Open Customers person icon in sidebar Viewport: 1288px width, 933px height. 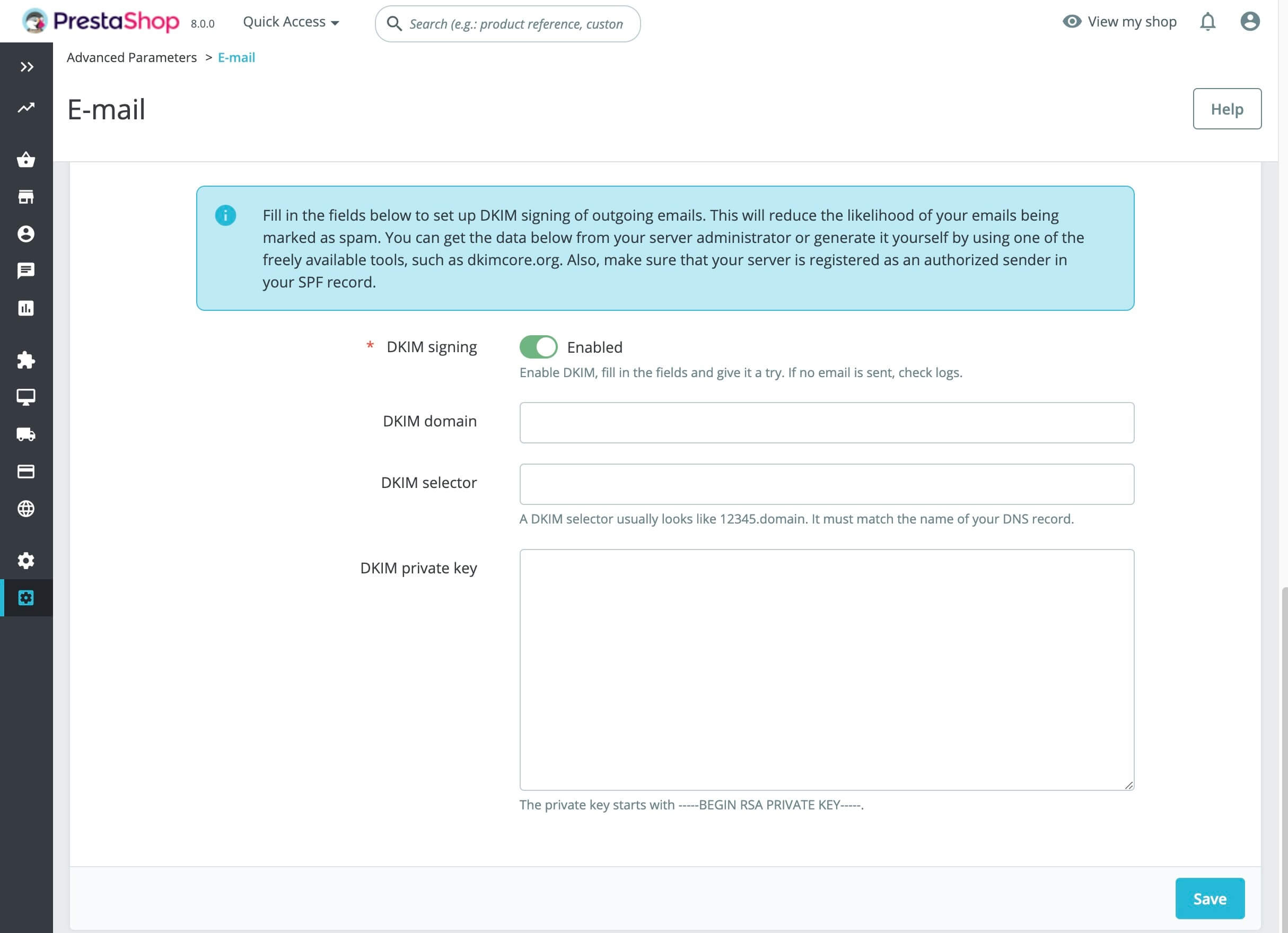26,234
